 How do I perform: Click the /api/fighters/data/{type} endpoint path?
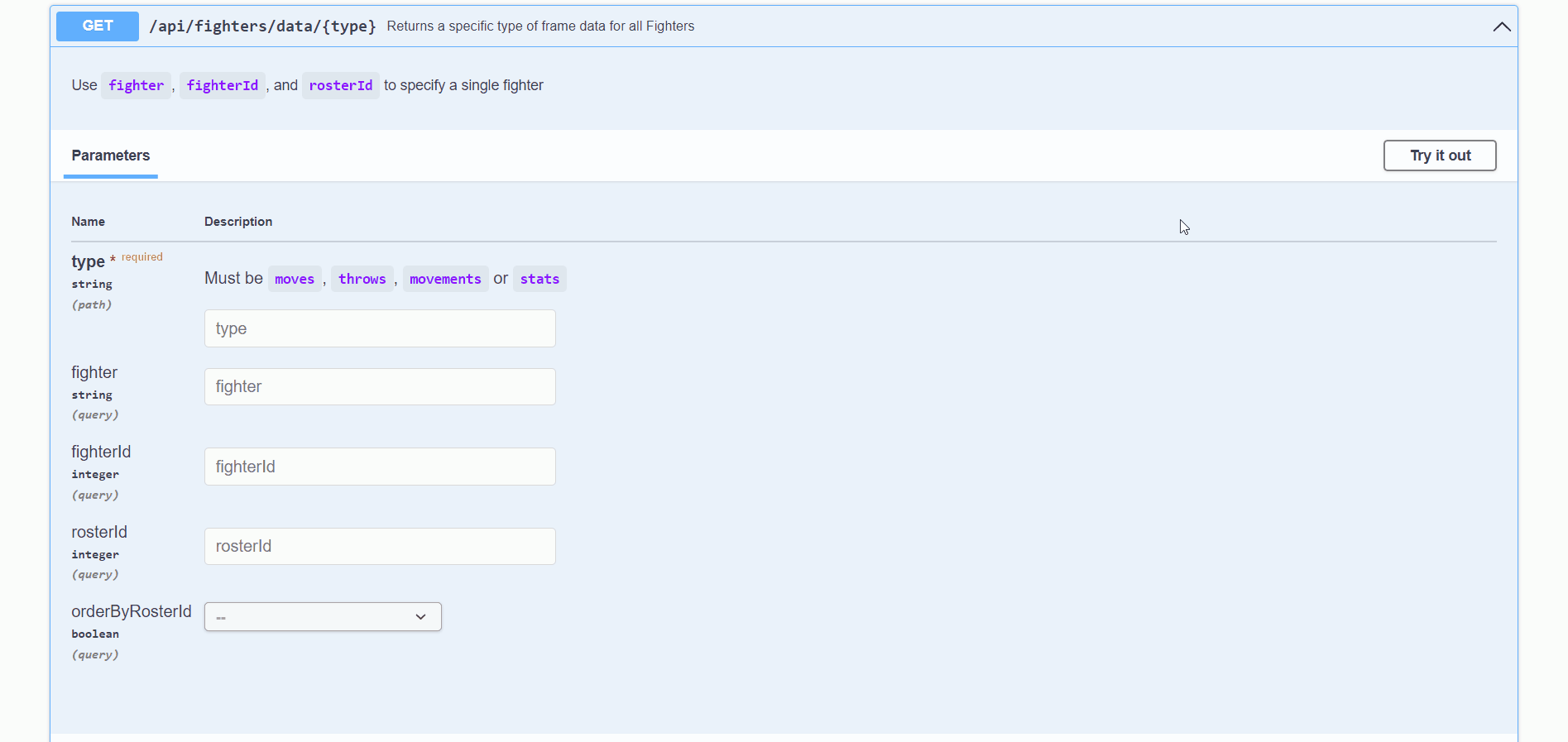262,26
